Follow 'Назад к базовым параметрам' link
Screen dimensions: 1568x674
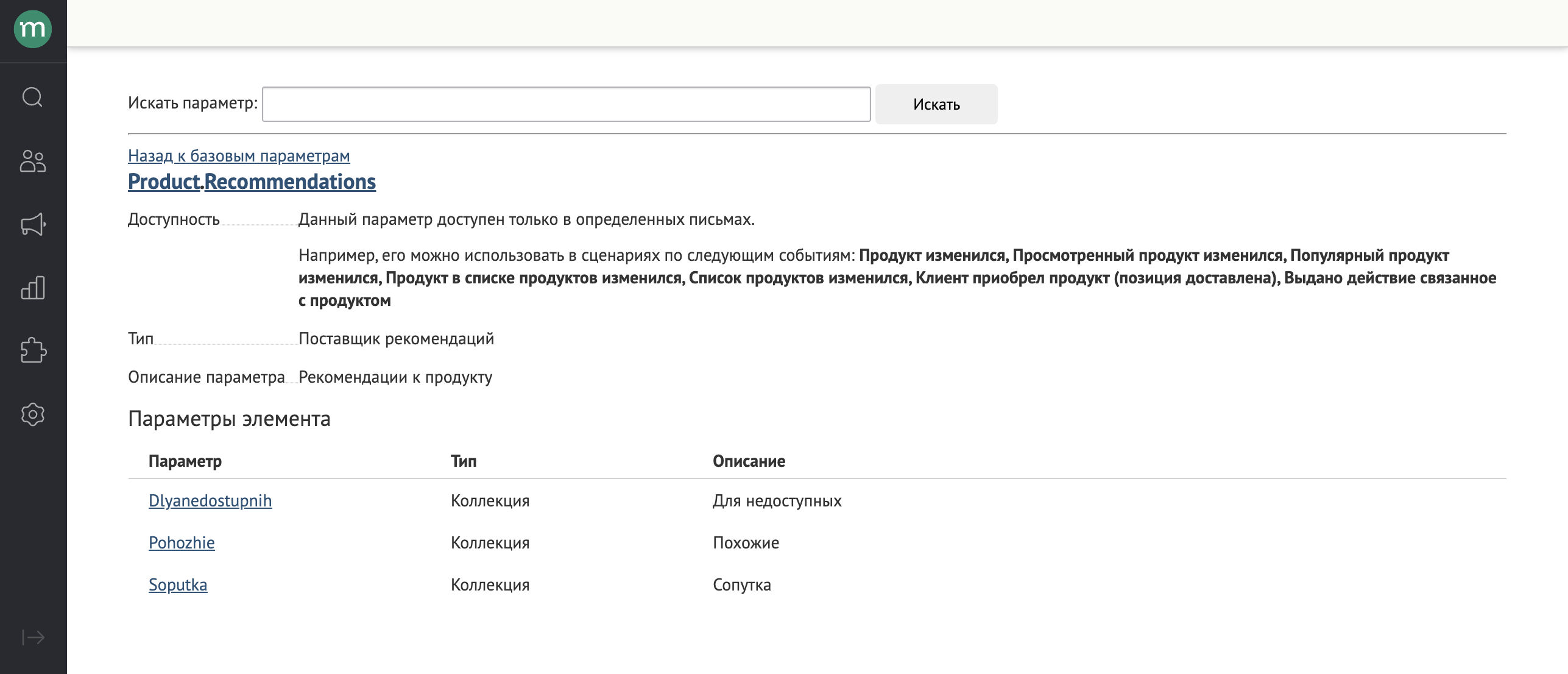pos(239,156)
